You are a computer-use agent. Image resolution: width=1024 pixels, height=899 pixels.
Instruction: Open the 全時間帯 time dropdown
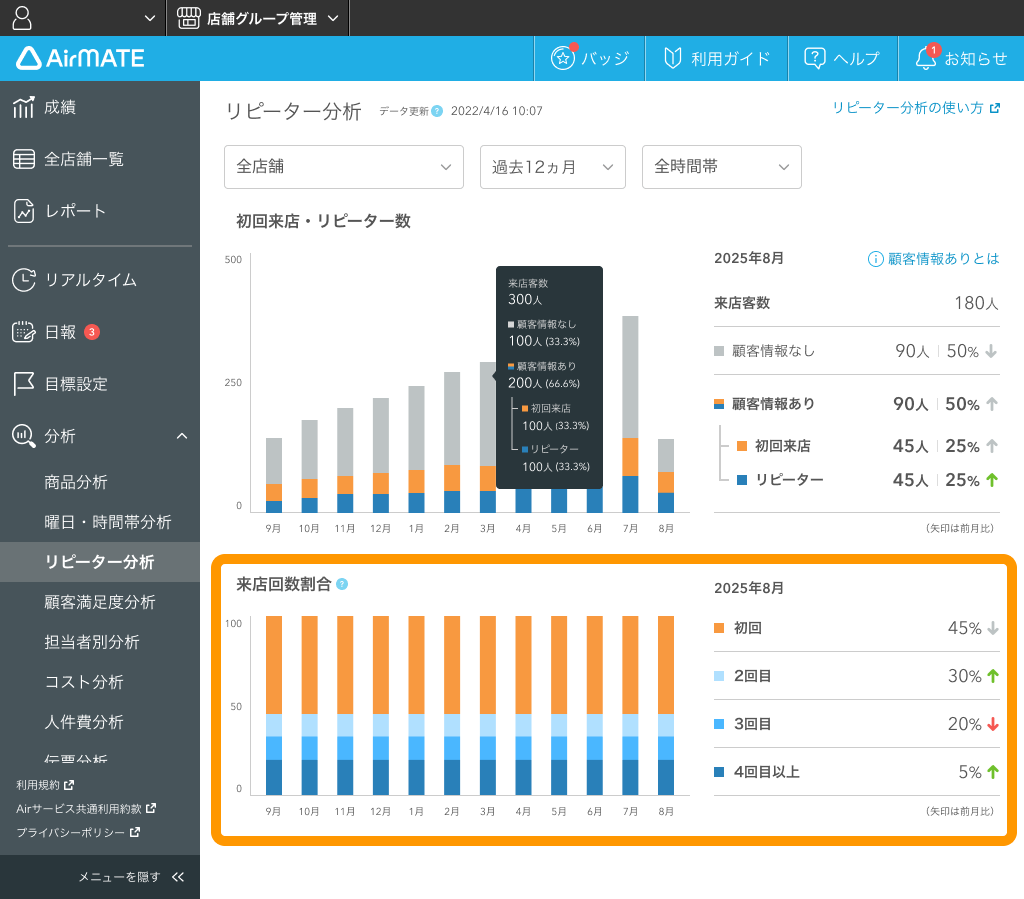point(722,167)
